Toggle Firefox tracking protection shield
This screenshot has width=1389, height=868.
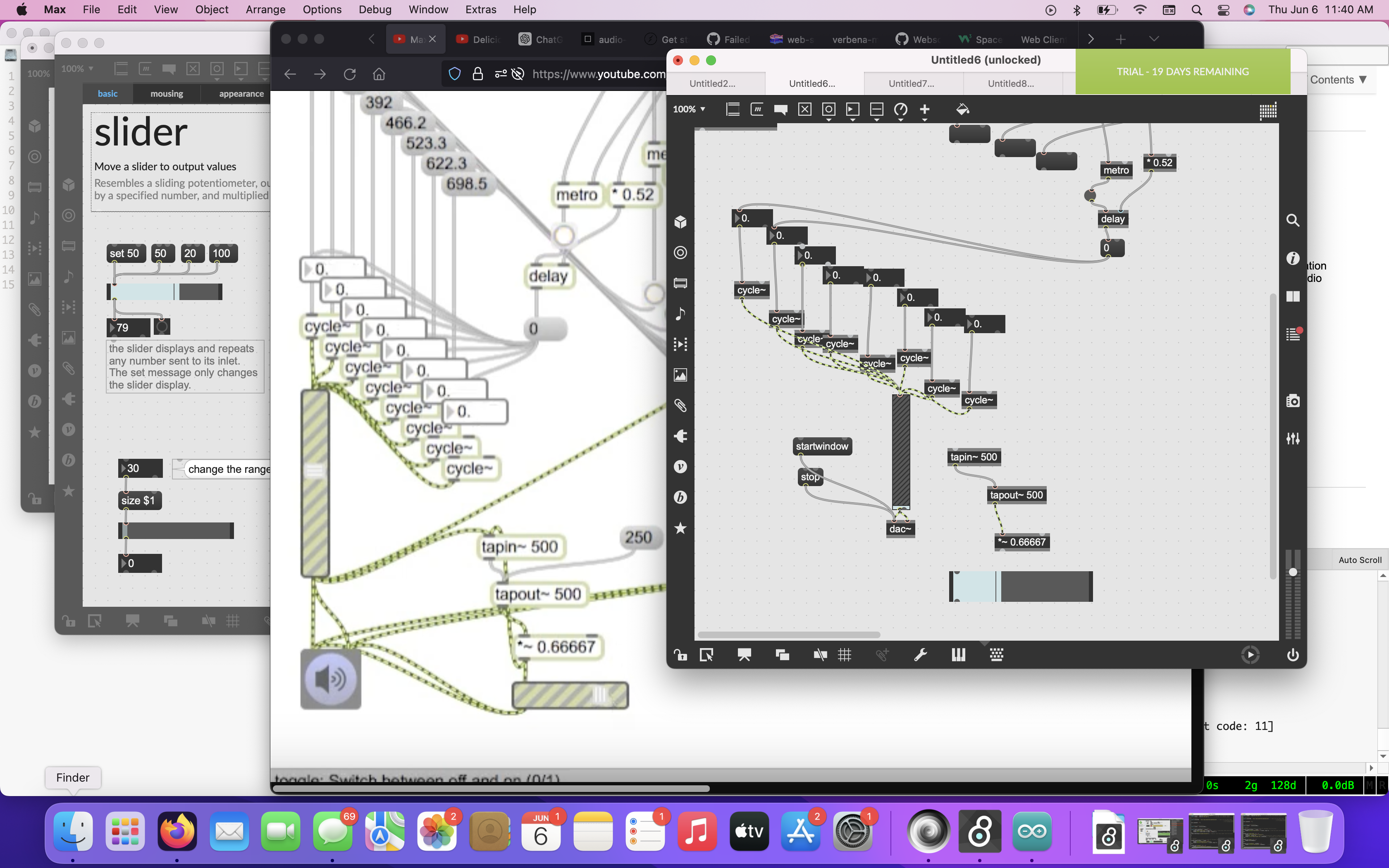[x=455, y=74]
